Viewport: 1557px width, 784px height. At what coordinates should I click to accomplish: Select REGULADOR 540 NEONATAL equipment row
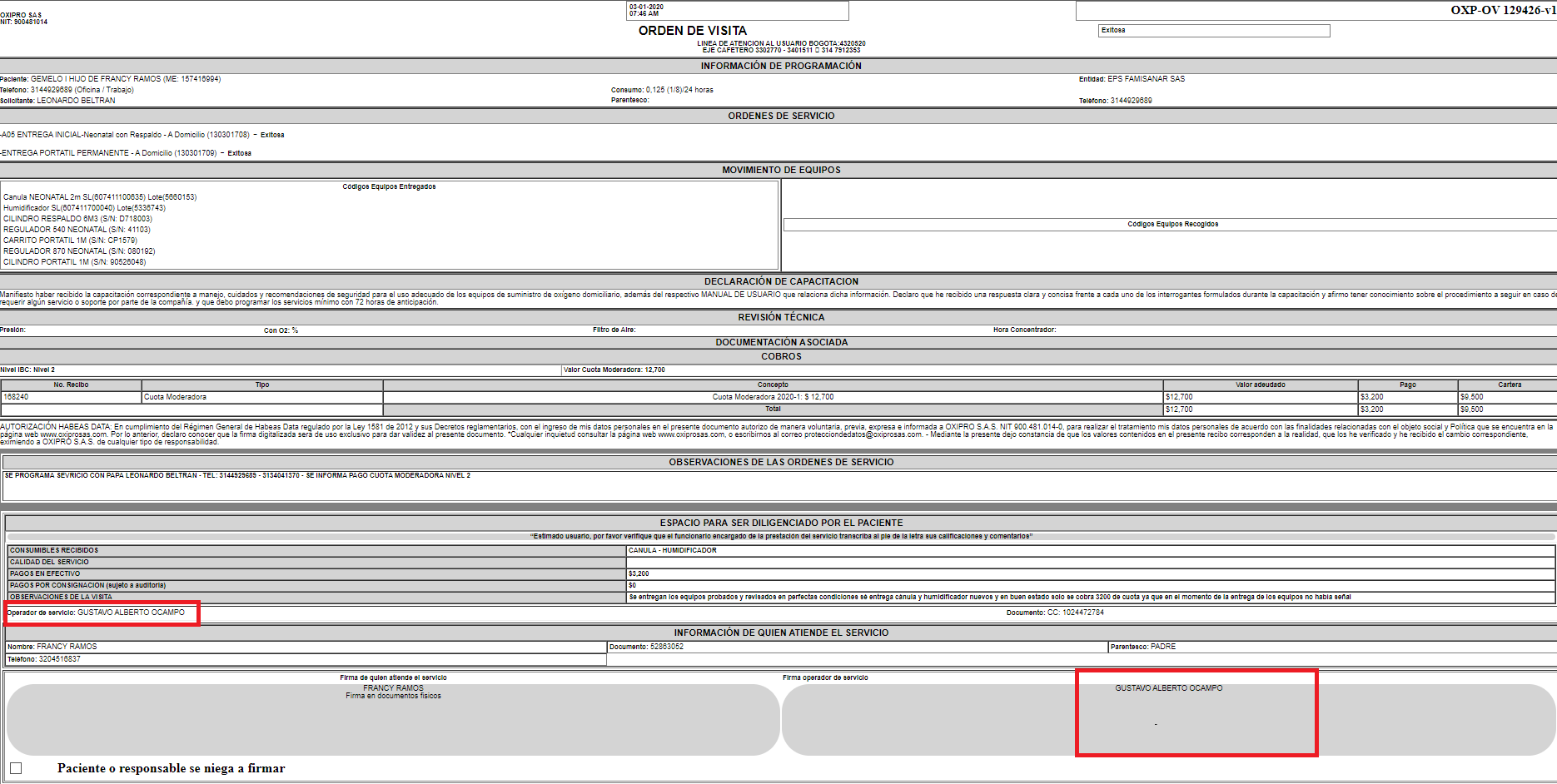pyautogui.click(x=77, y=230)
